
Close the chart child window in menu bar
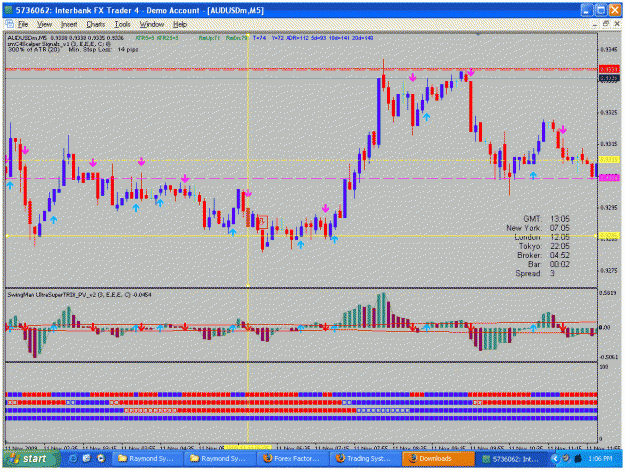[617, 24]
